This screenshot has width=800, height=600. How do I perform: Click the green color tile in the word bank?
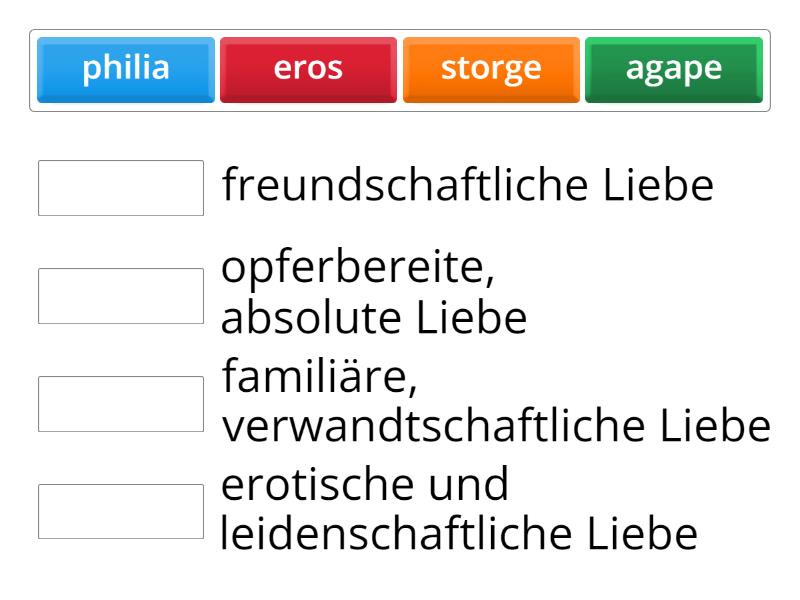[674, 70]
